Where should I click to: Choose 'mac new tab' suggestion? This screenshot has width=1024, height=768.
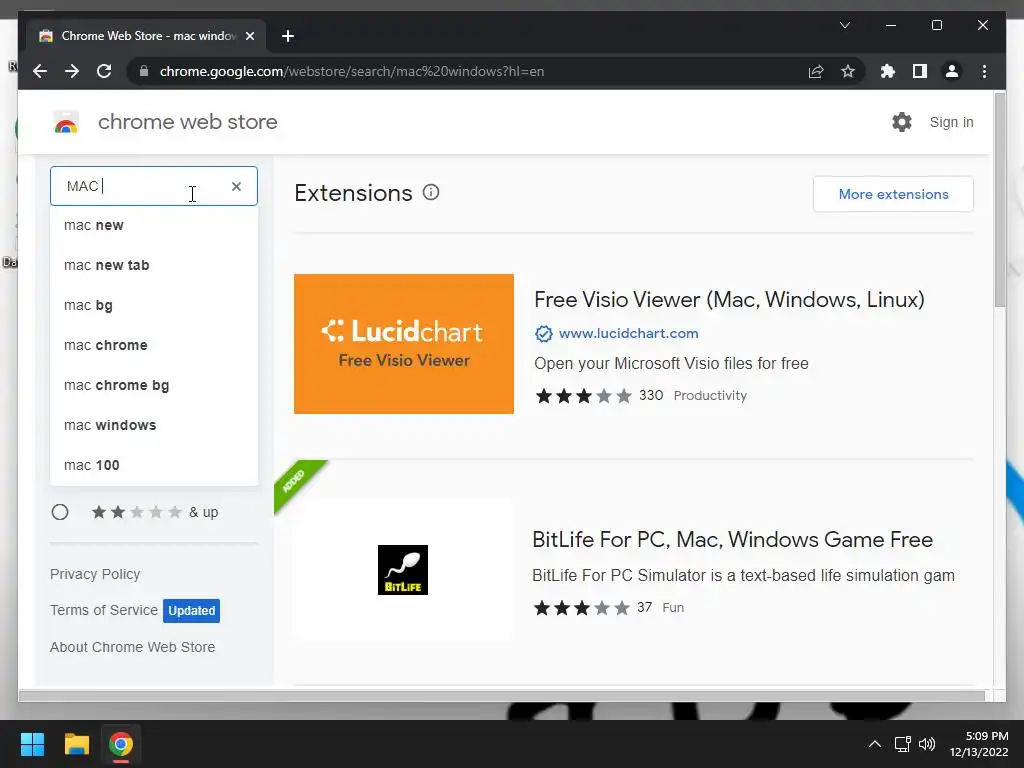tap(154, 265)
